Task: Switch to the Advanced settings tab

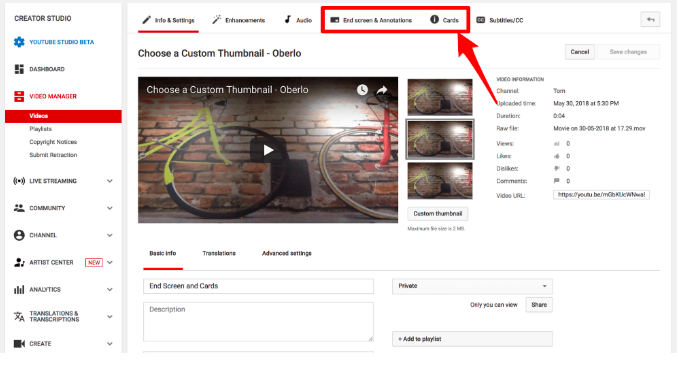Action: pos(287,253)
